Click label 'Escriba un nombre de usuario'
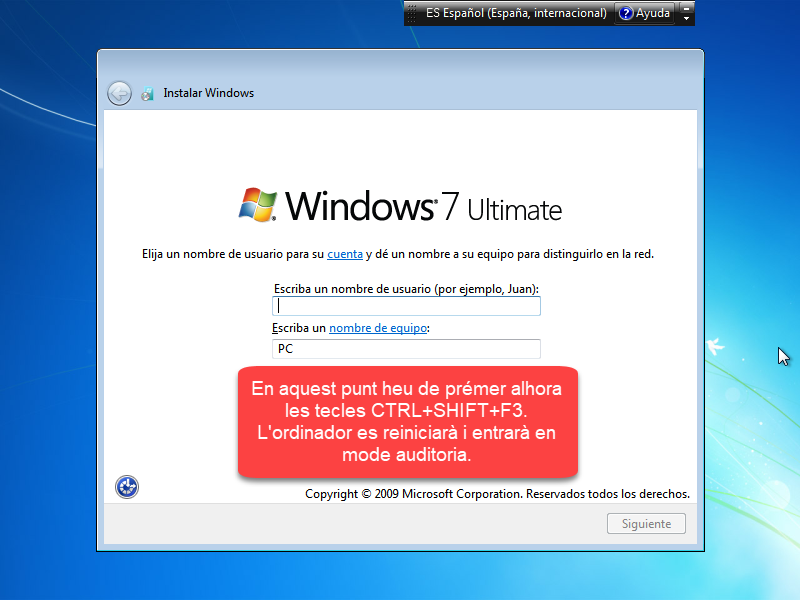The image size is (800, 600). (x=406, y=289)
